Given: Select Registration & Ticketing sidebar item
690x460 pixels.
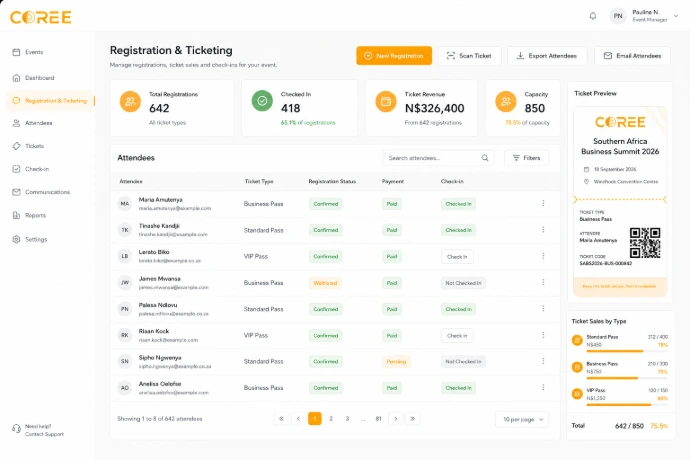Looking at the screenshot, I should coord(50,100).
